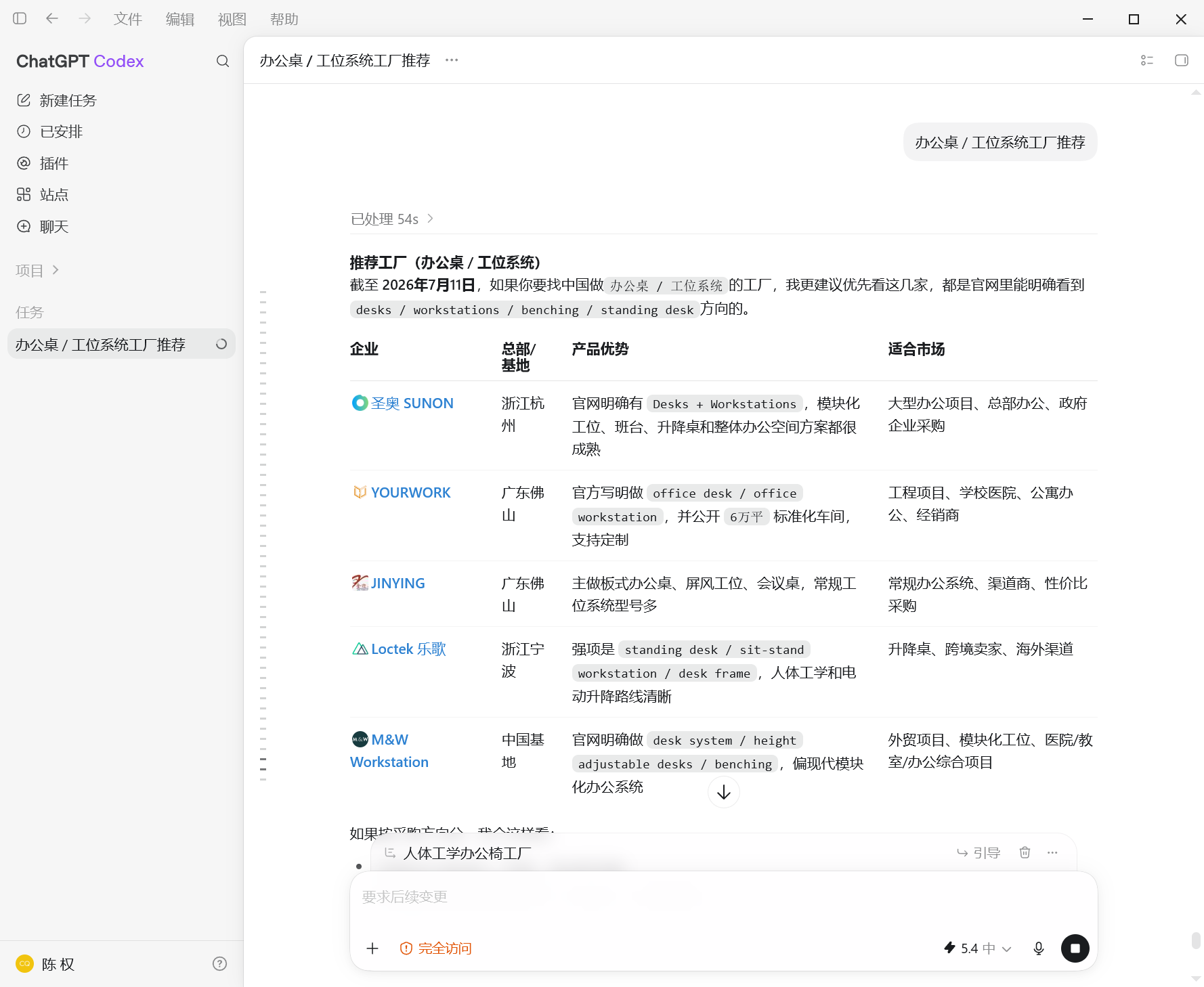This screenshot has height=987, width=1204.
Task: Click the 适合市场 column header
Action: click(916, 349)
